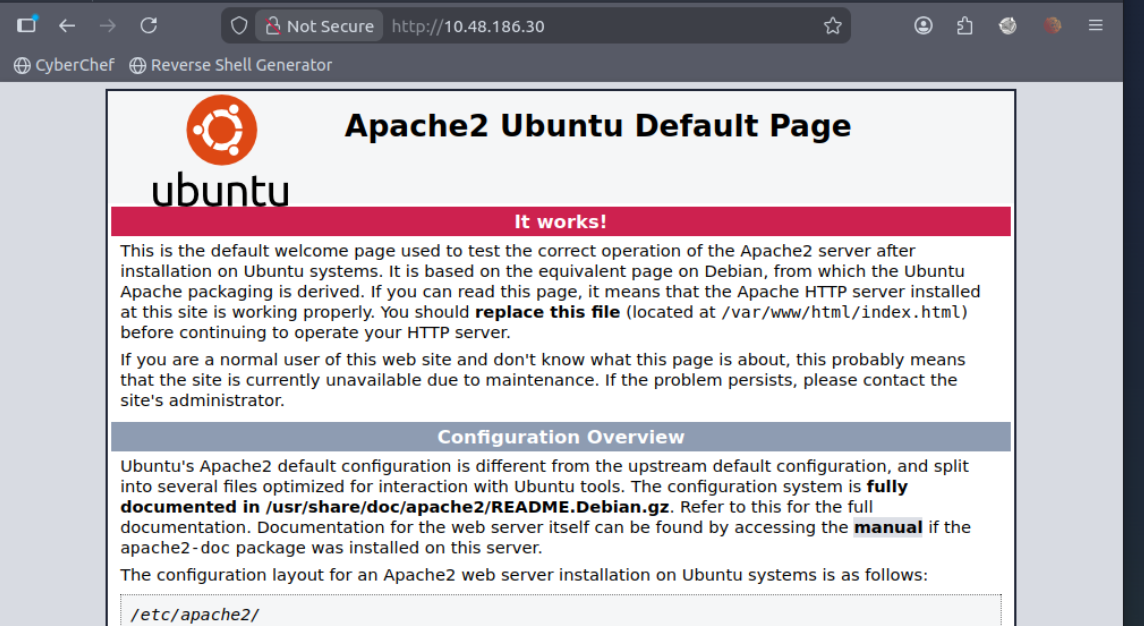Click the /var/www/html/index.html path text
Image resolution: width=1144 pixels, height=626 pixels.
[840, 312]
